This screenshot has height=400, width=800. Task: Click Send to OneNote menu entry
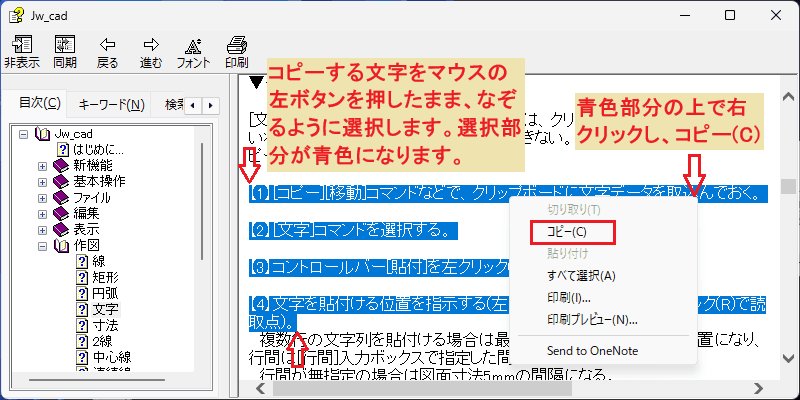point(592,351)
